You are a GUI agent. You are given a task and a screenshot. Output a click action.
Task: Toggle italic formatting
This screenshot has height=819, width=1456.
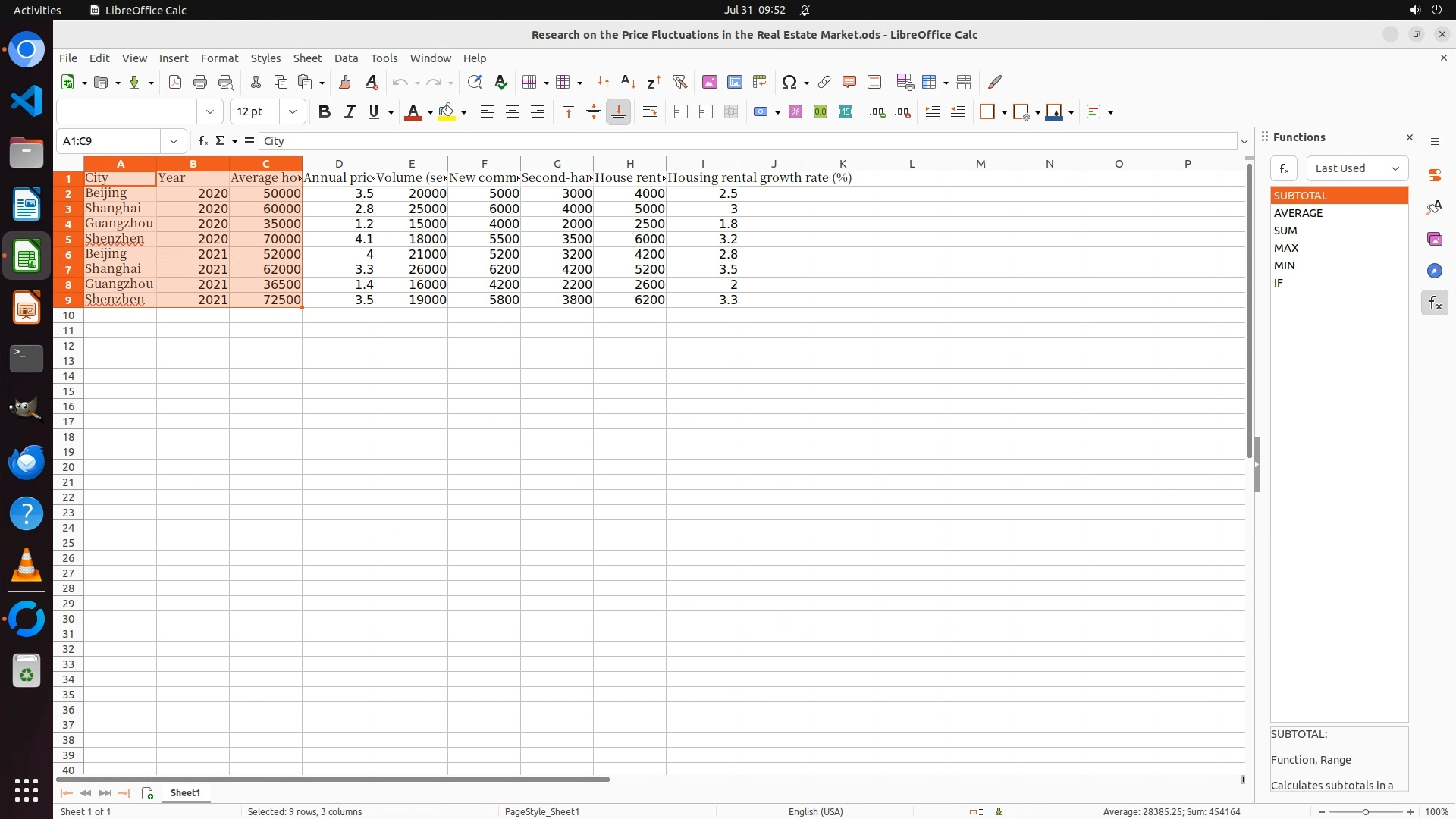click(350, 112)
